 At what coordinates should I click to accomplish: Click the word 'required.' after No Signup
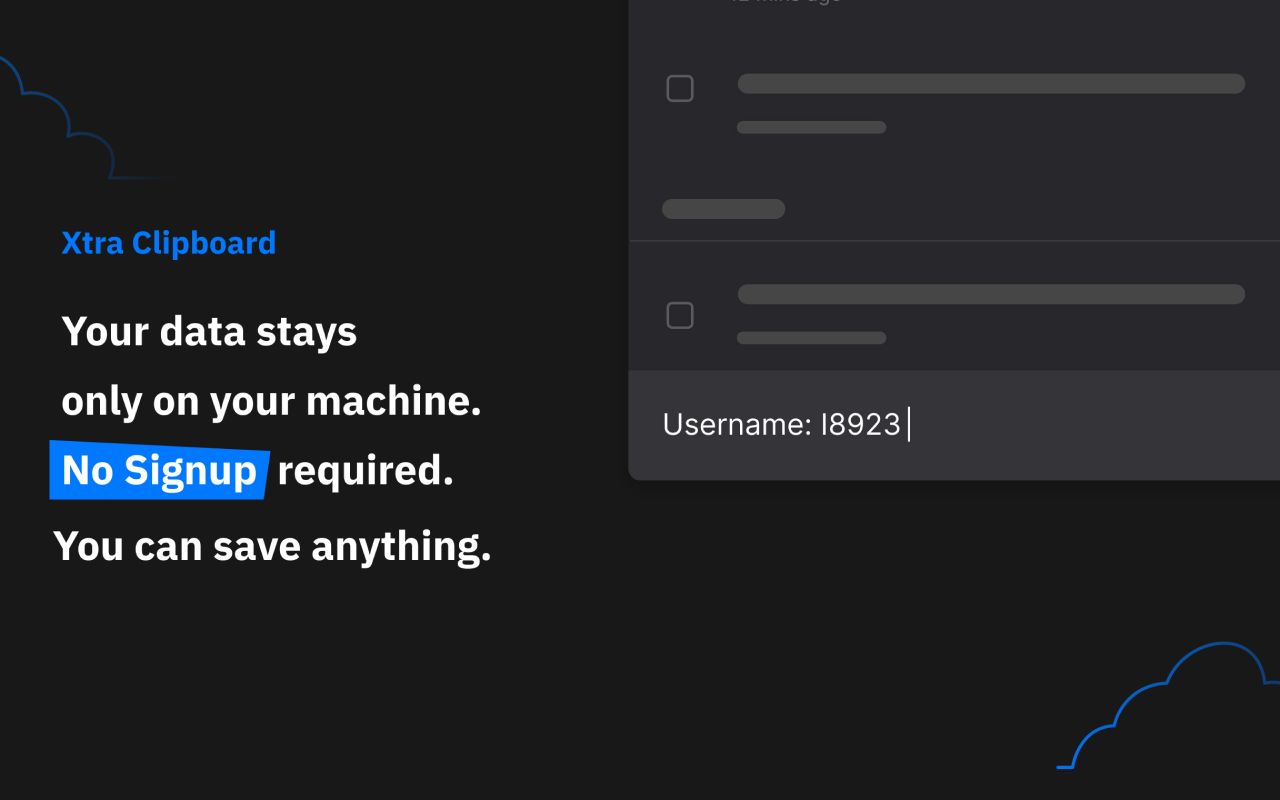pos(365,470)
